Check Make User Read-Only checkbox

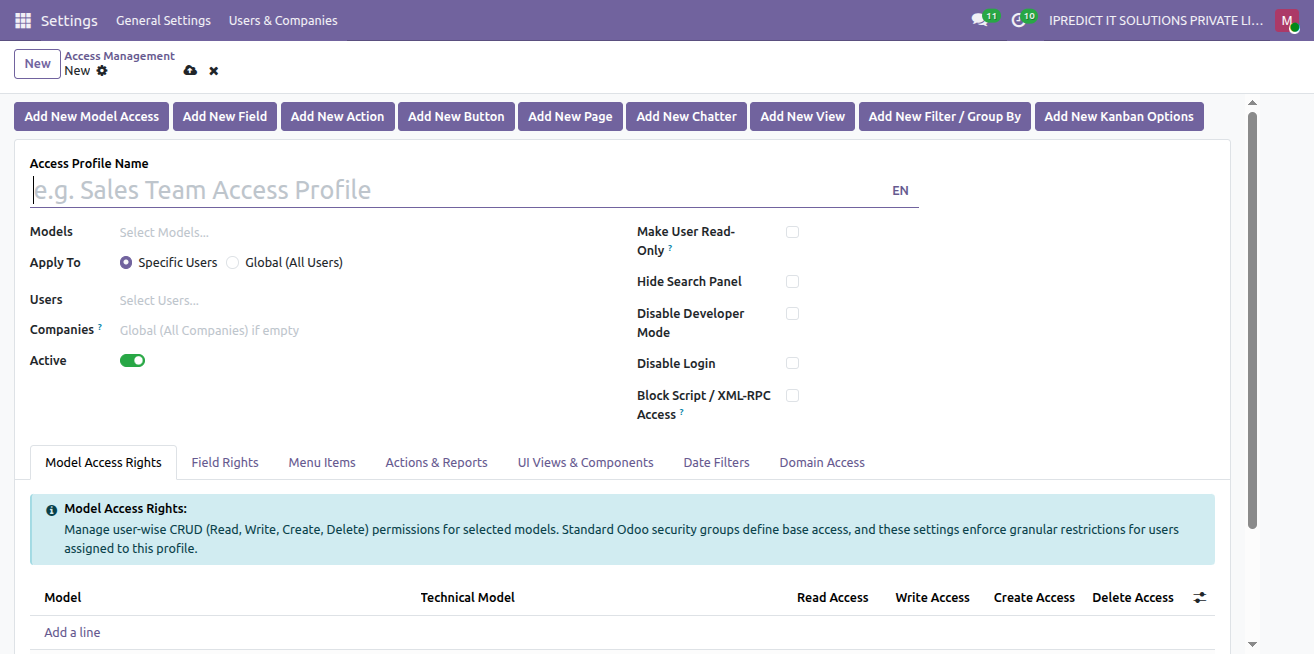tap(792, 232)
